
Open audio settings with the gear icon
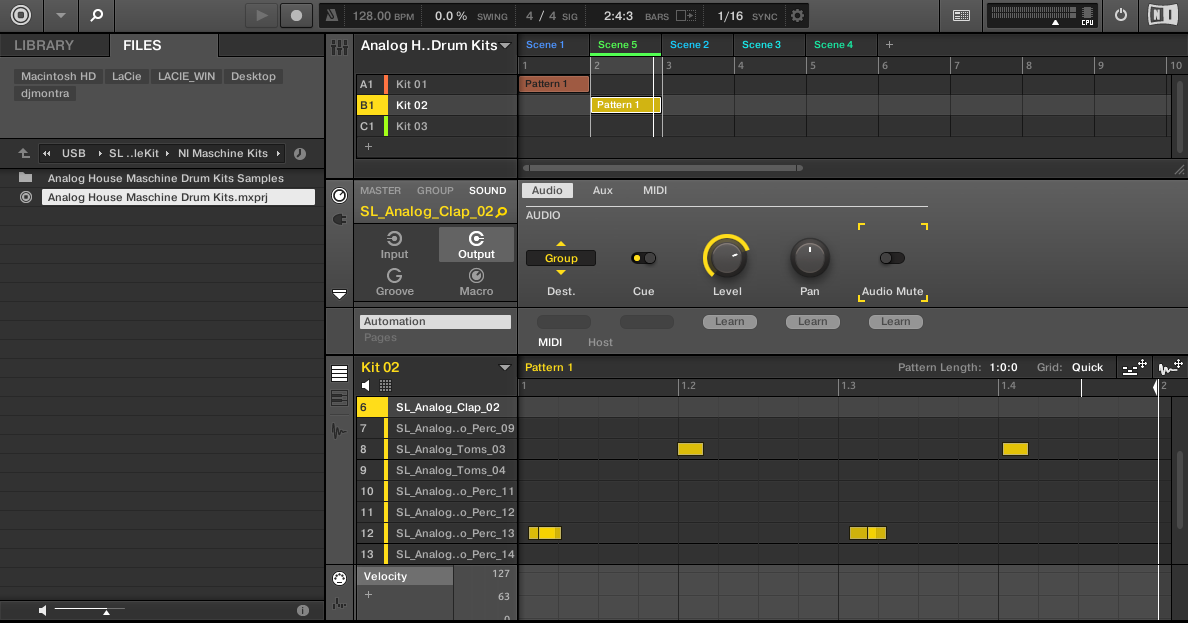[797, 15]
